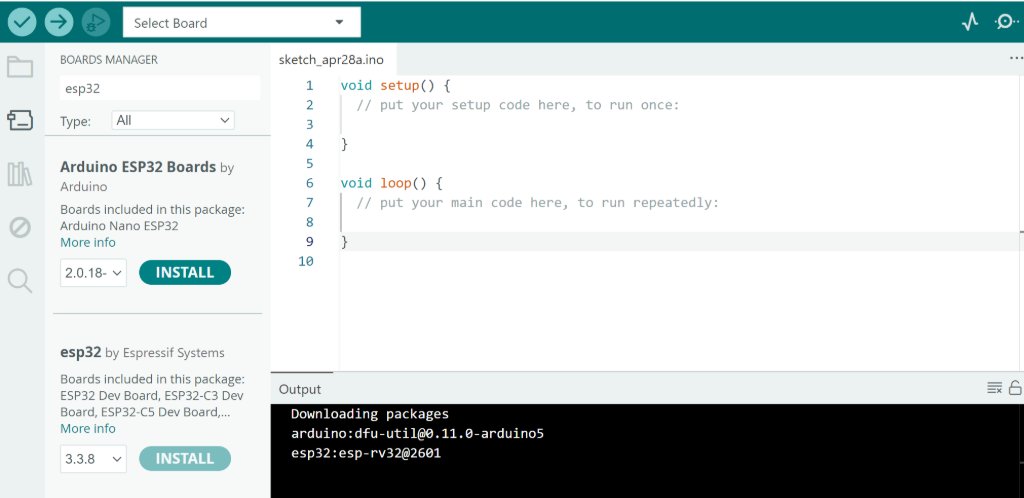Click the Verify sketch checkmark button
Viewport: 1024px width, 498px height.
point(22,22)
